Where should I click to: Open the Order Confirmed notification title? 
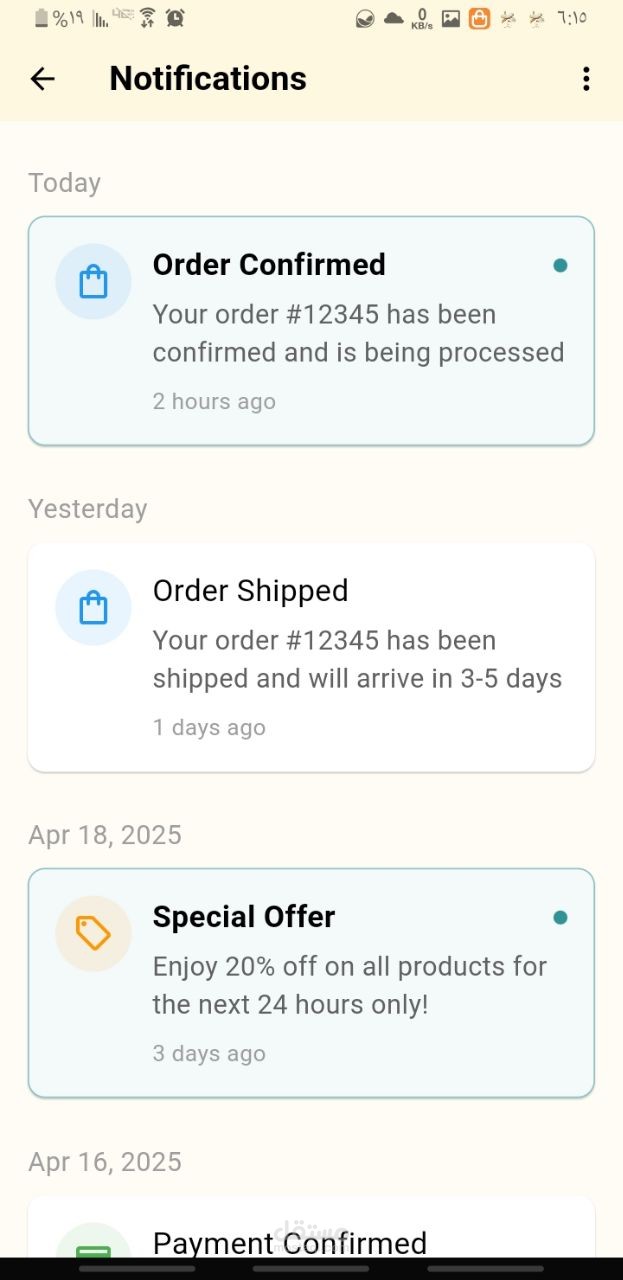point(269,265)
